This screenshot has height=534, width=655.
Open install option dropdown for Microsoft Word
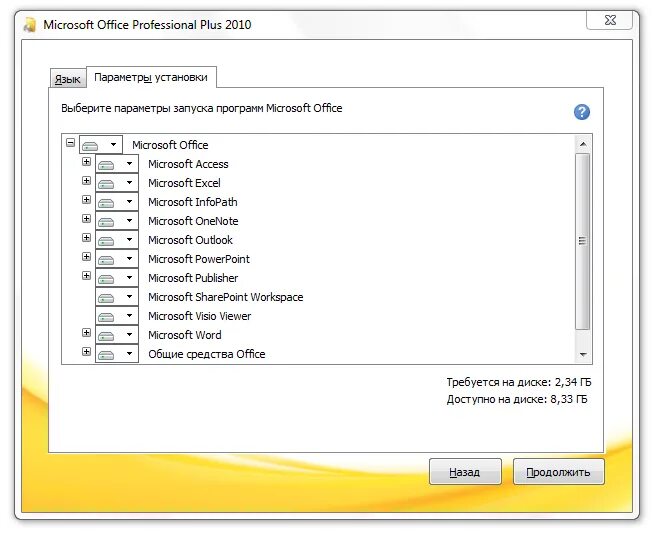(117, 335)
